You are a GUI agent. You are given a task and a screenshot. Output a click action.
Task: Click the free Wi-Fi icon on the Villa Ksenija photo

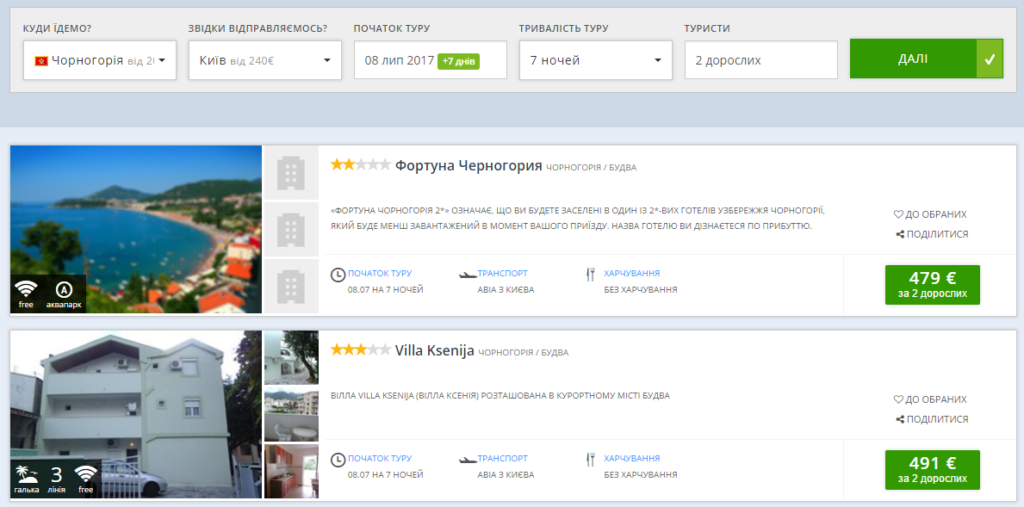(86, 480)
